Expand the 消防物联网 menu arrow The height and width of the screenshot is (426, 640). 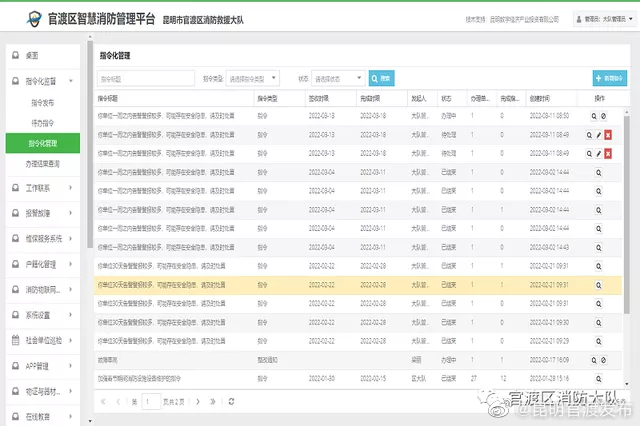click(x=71, y=289)
